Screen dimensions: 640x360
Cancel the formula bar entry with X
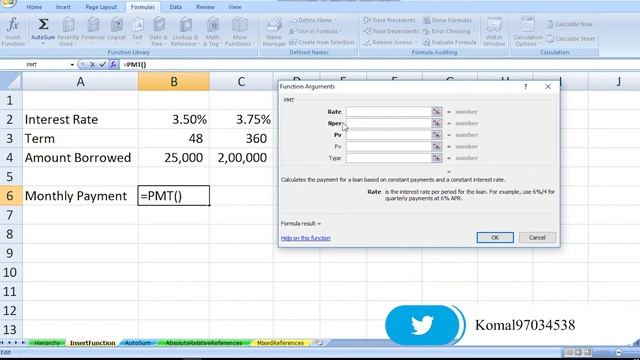(93, 64)
